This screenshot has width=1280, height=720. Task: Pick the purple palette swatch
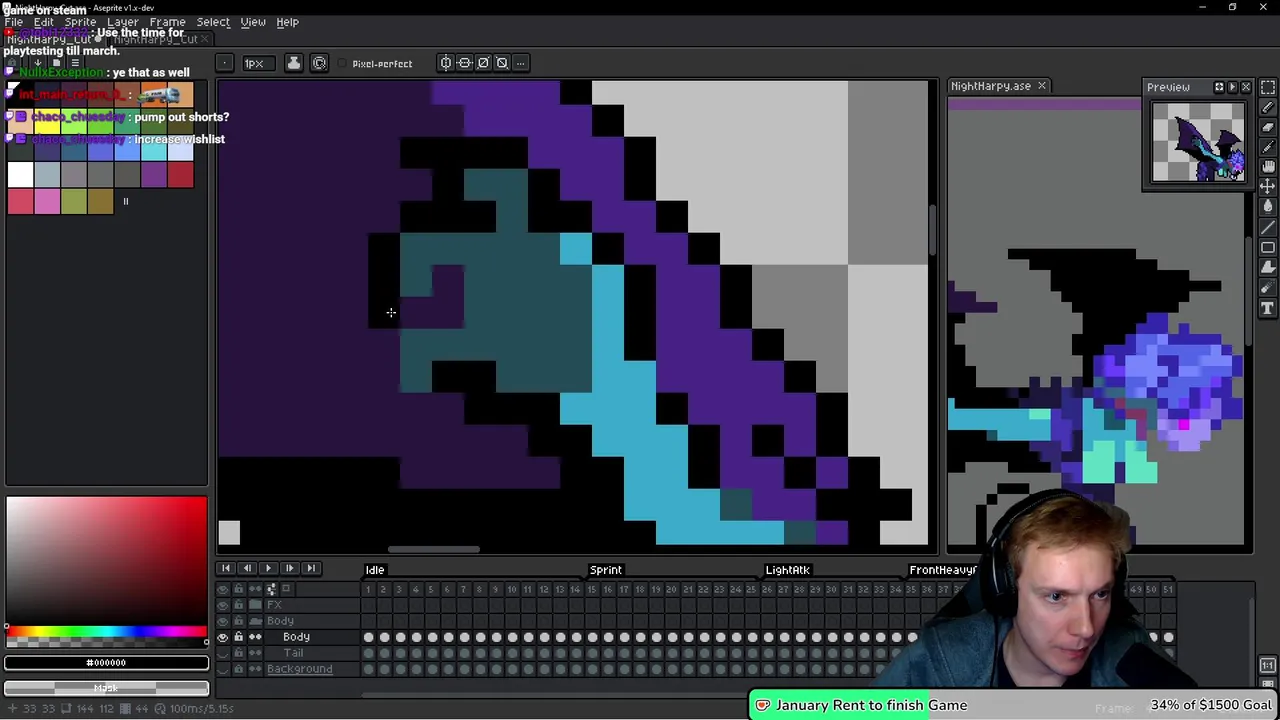click(x=153, y=175)
